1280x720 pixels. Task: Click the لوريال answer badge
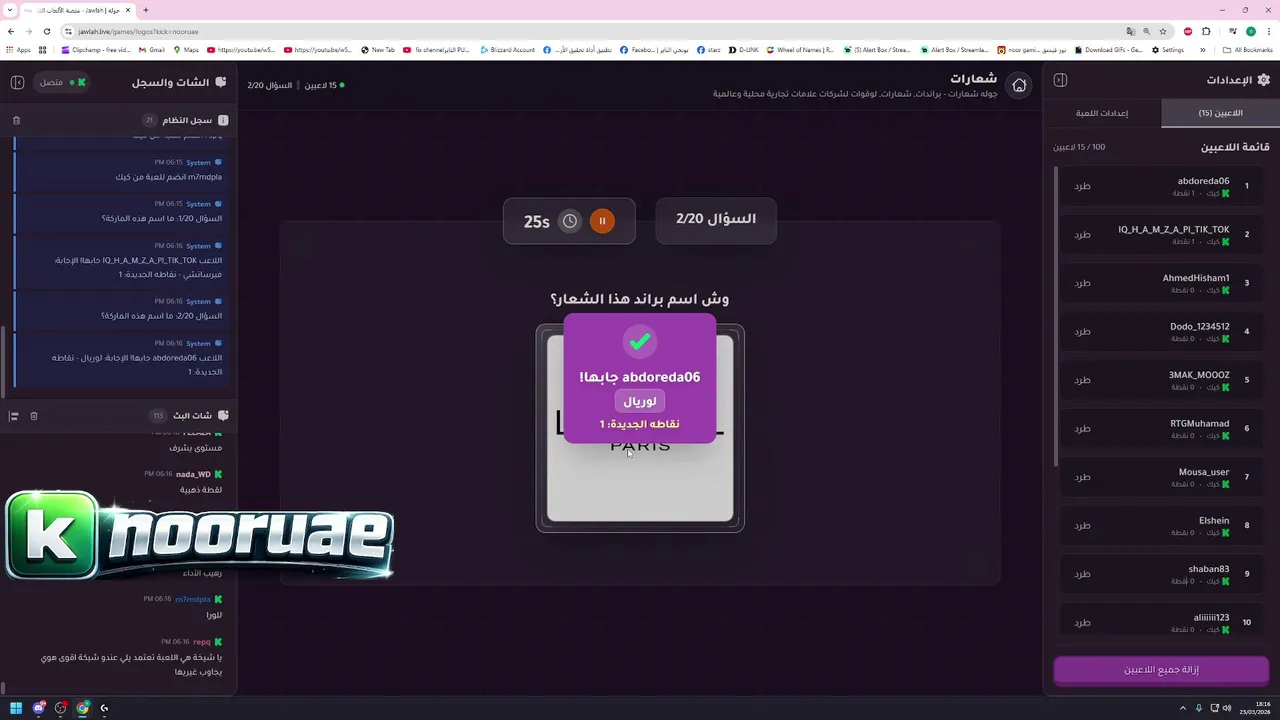640,401
